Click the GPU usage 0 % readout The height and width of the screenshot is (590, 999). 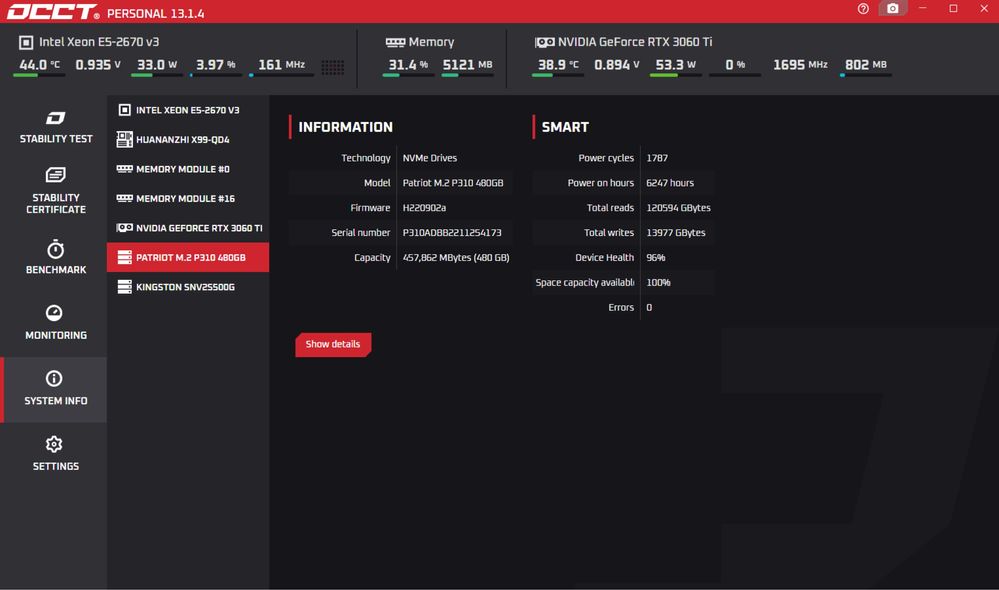coord(735,65)
